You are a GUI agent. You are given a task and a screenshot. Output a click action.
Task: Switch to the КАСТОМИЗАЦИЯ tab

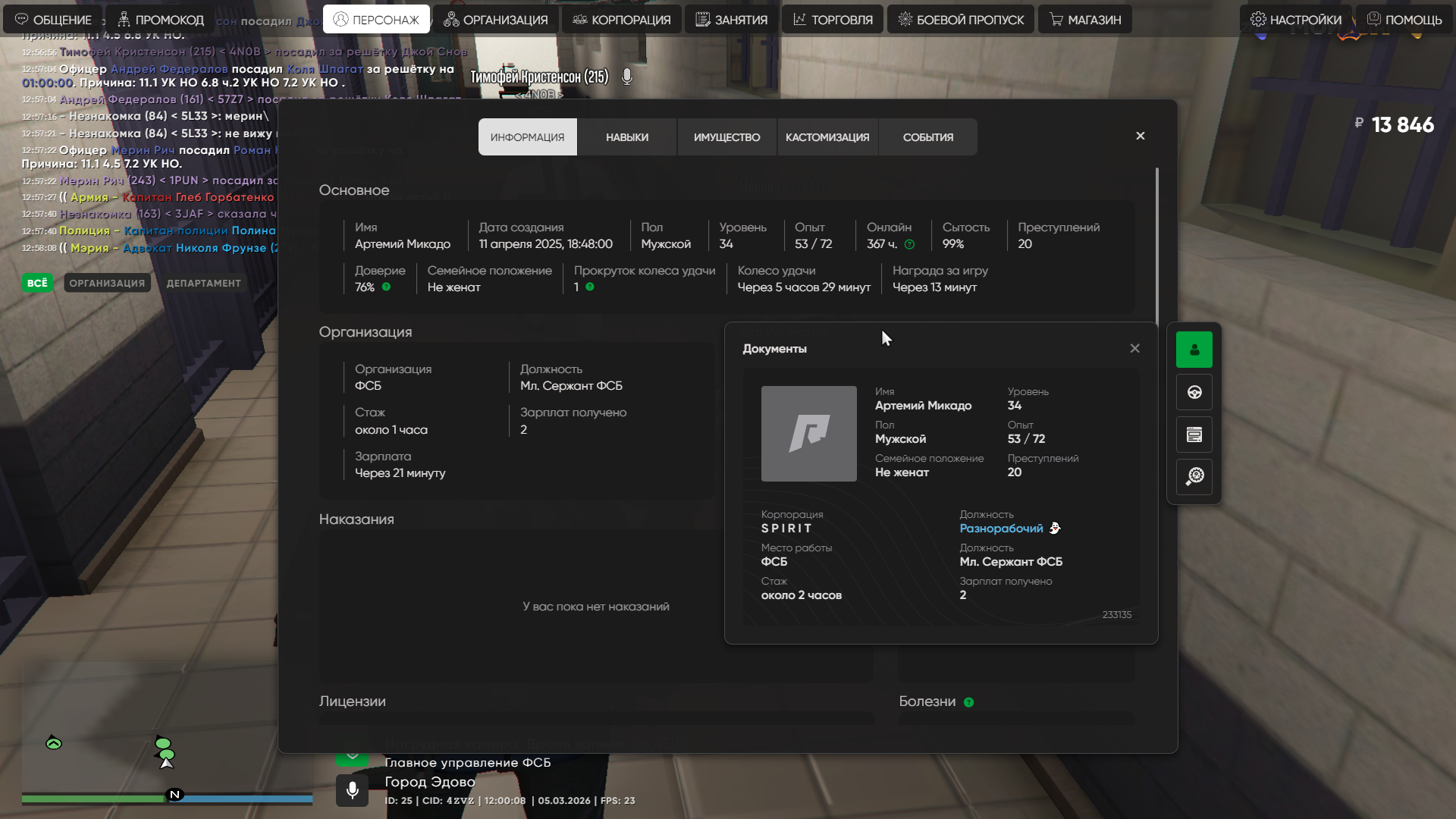click(827, 137)
